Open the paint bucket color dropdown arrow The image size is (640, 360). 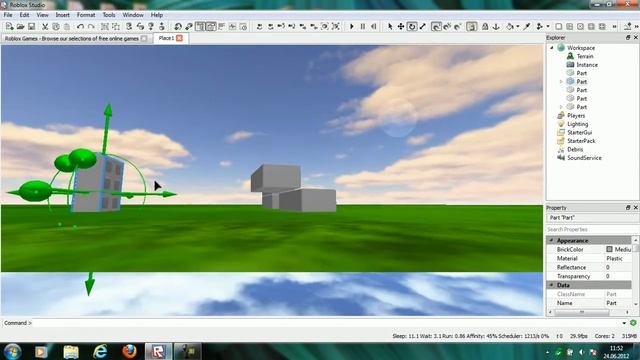coord(518,27)
